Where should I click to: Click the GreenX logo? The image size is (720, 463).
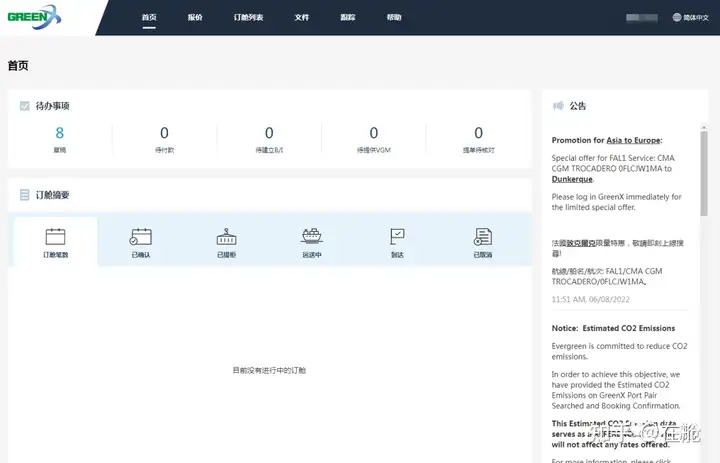pyautogui.click(x=34, y=17)
